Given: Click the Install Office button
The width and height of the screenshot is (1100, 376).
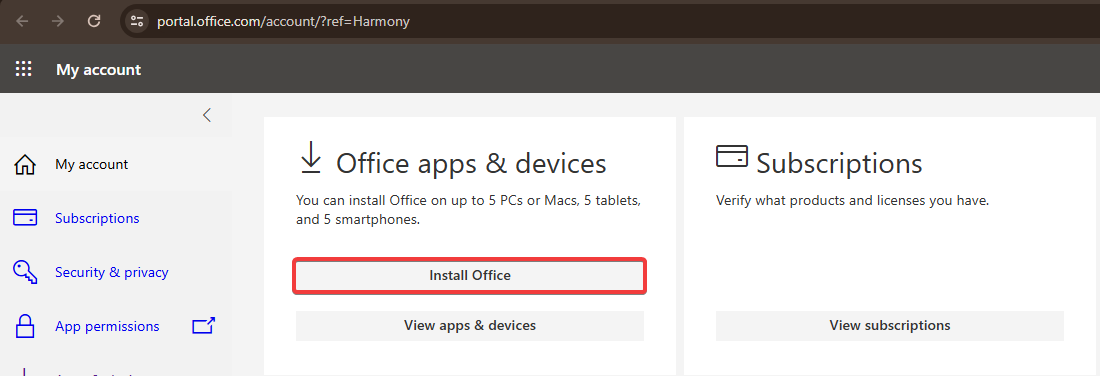Looking at the screenshot, I should click(469, 276).
